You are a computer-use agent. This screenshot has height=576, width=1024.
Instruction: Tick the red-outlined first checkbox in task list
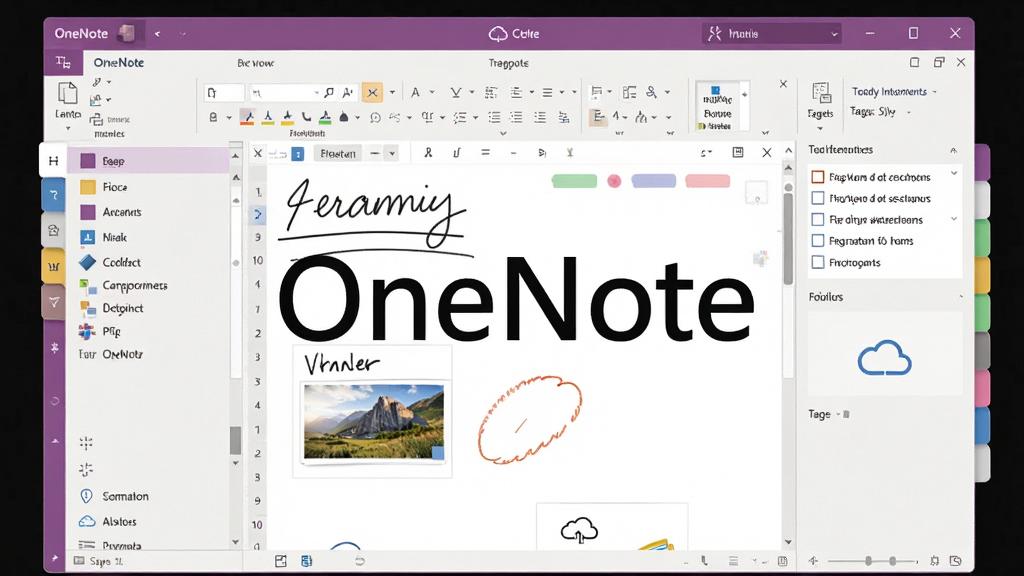point(818,177)
